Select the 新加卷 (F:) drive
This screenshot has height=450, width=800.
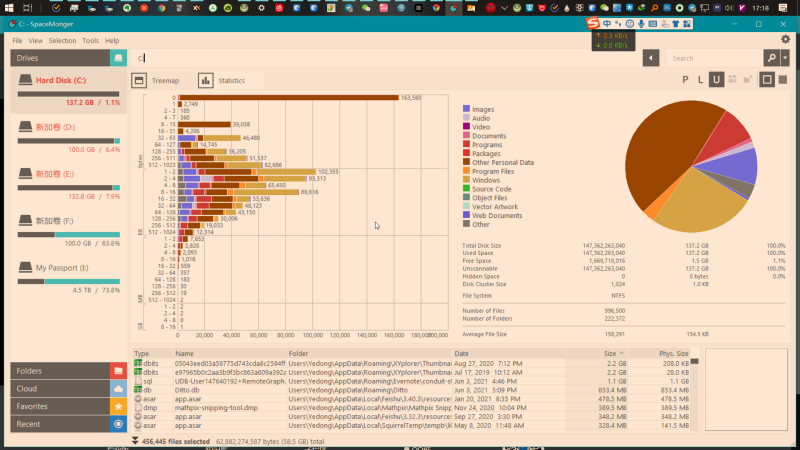pos(68,232)
